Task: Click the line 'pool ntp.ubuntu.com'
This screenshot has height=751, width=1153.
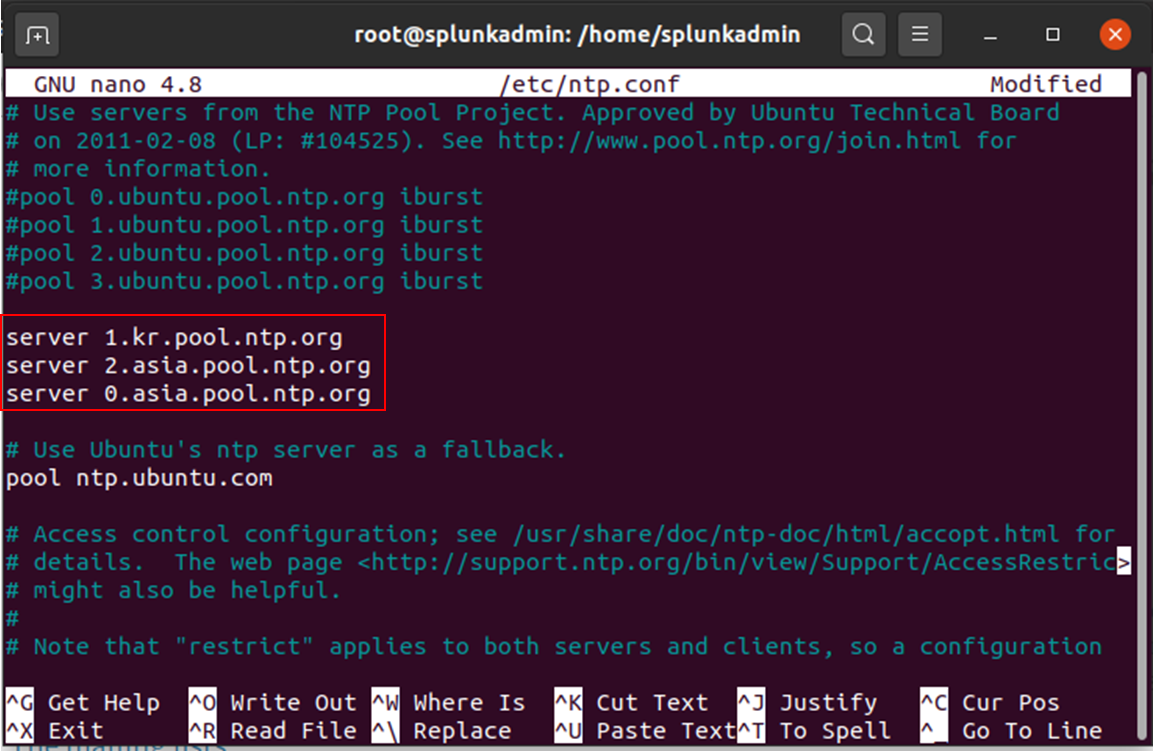Action: (139, 478)
